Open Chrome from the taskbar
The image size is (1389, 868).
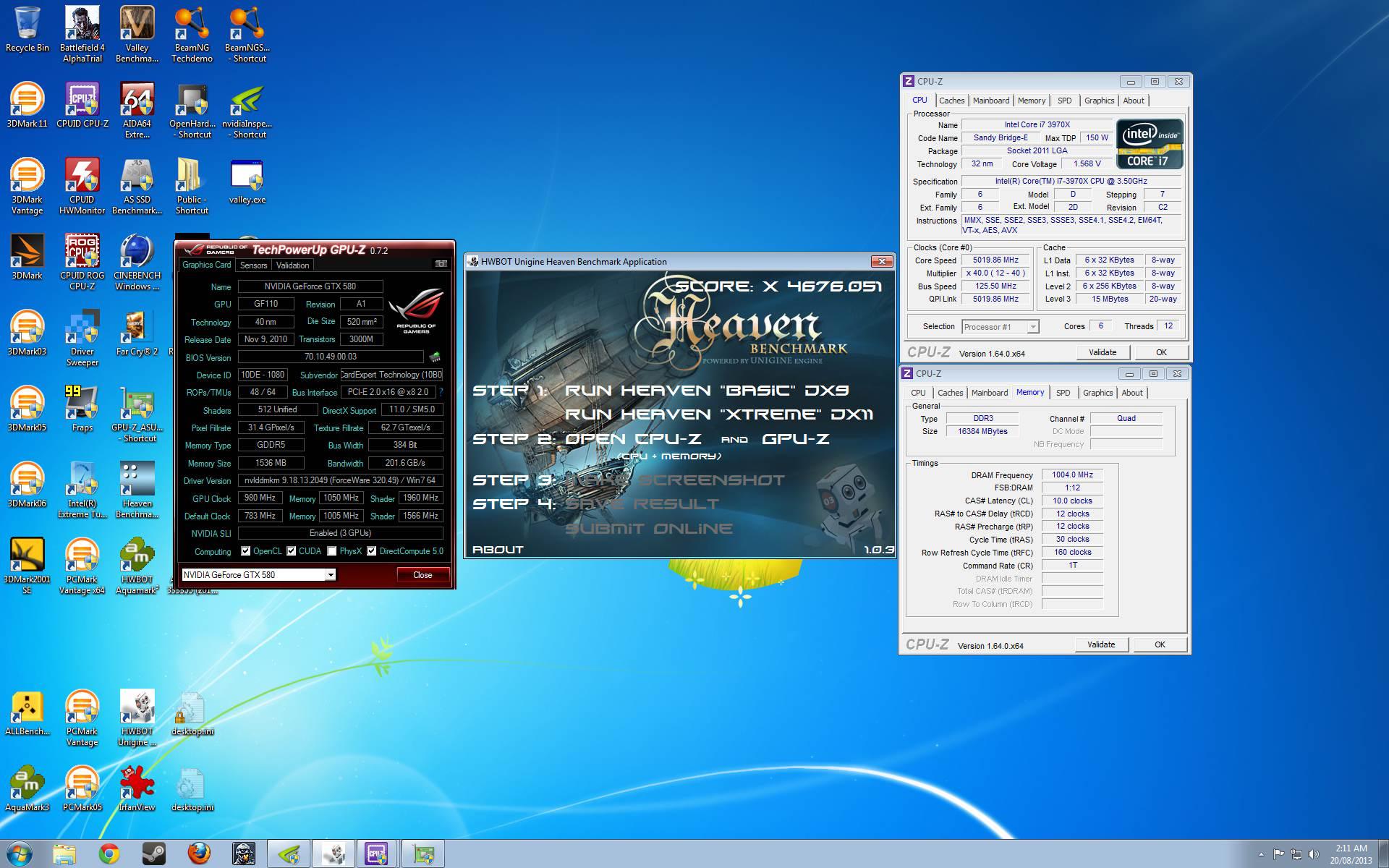tap(109, 854)
